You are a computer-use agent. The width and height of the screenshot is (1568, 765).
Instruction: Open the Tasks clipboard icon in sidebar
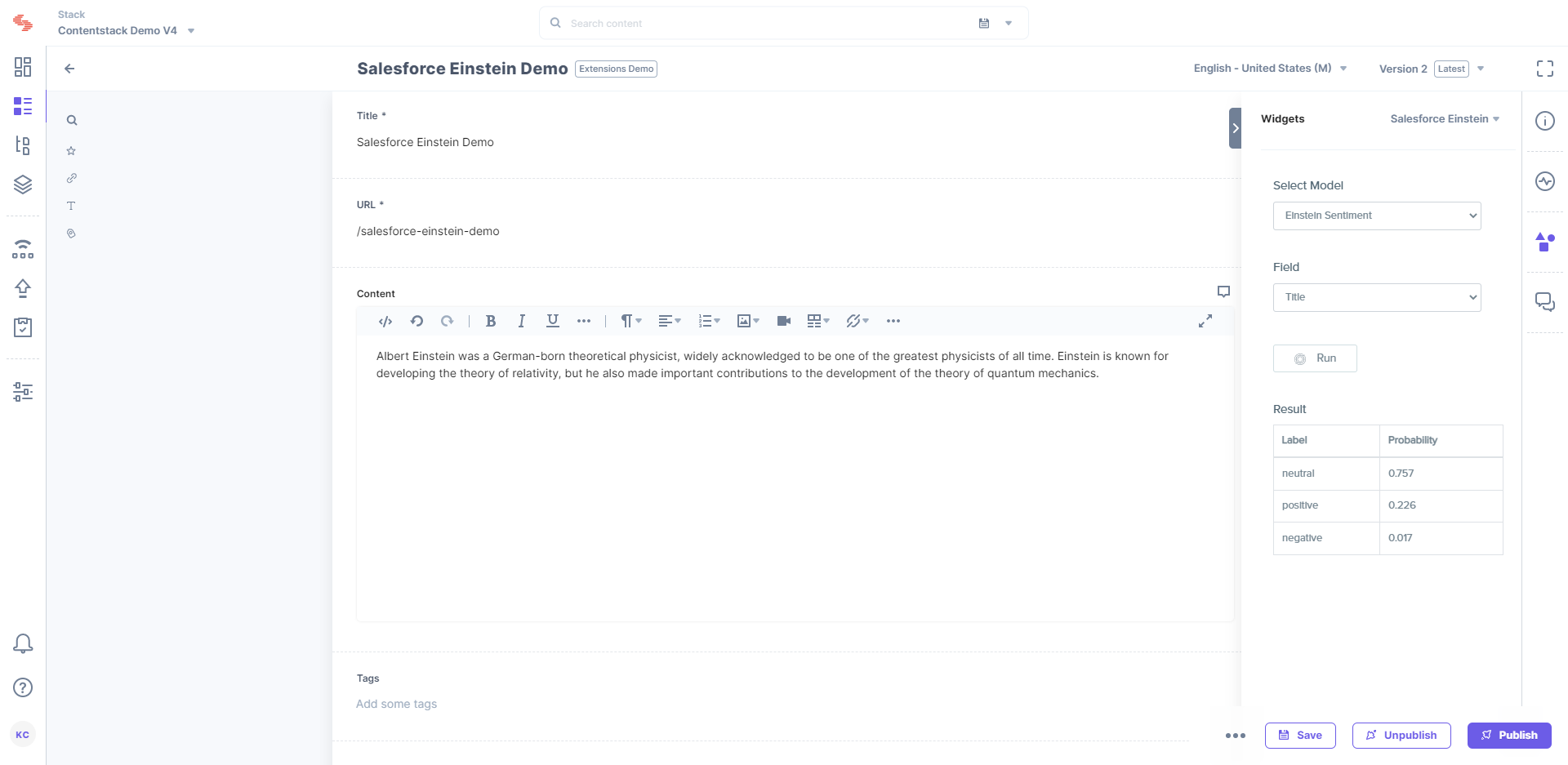pos(23,327)
